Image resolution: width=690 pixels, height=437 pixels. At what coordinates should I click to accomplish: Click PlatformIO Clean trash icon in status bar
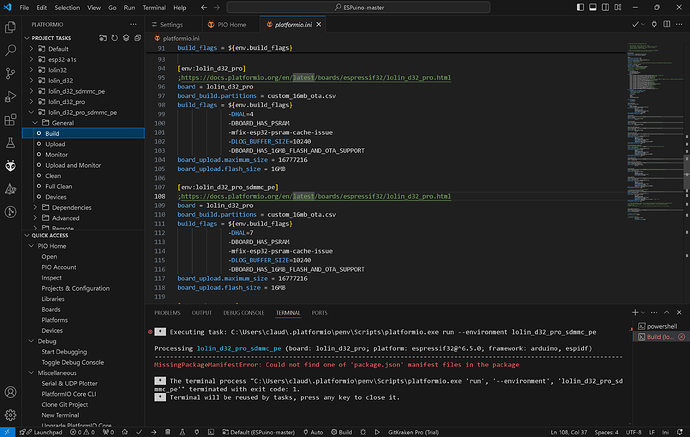point(168,432)
